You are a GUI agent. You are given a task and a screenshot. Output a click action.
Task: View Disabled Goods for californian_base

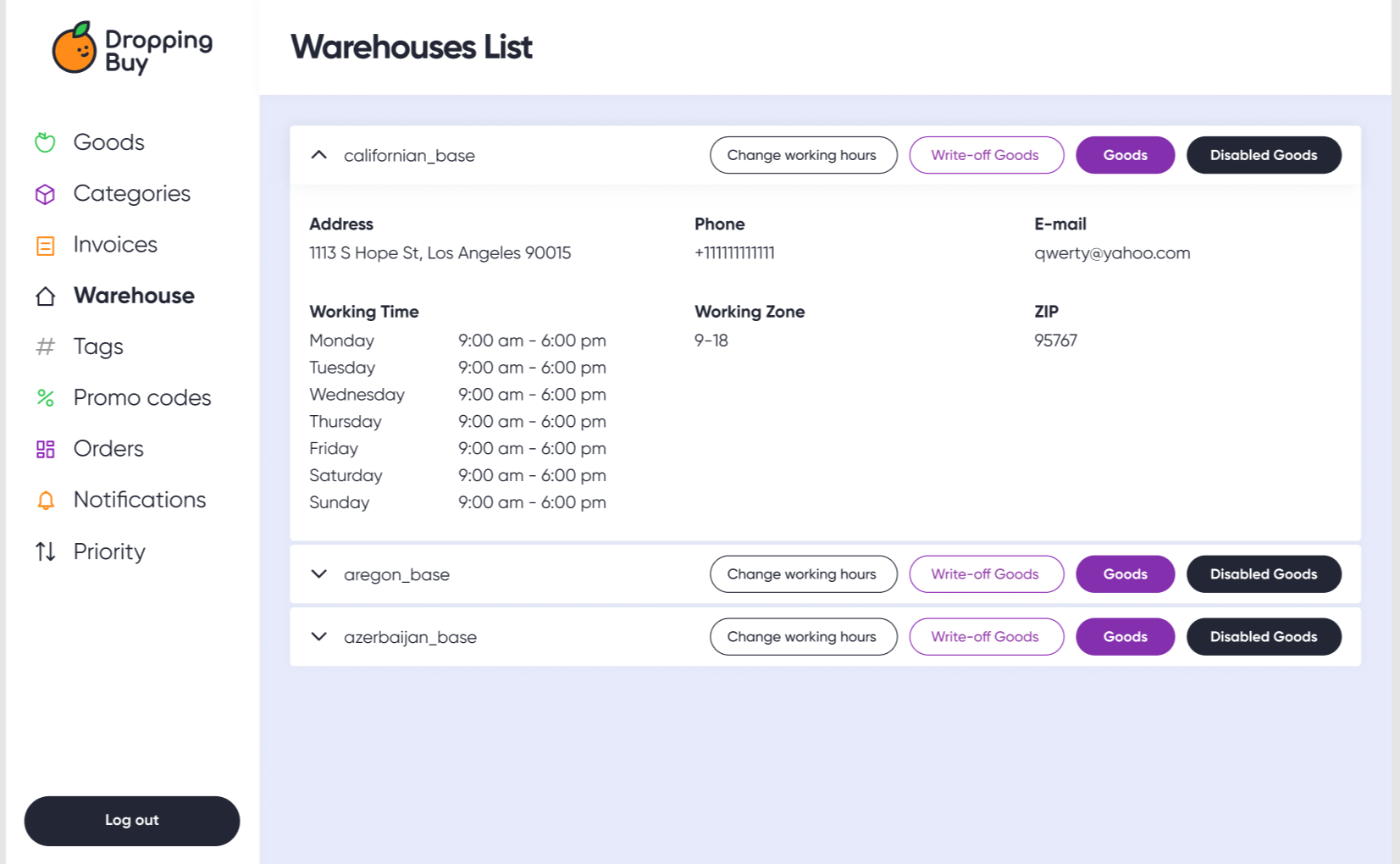(x=1264, y=155)
